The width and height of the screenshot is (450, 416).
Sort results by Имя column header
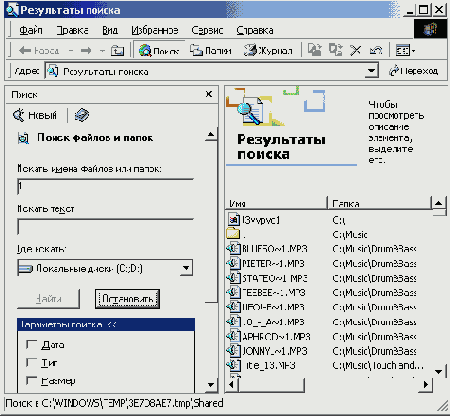coord(277,203)
